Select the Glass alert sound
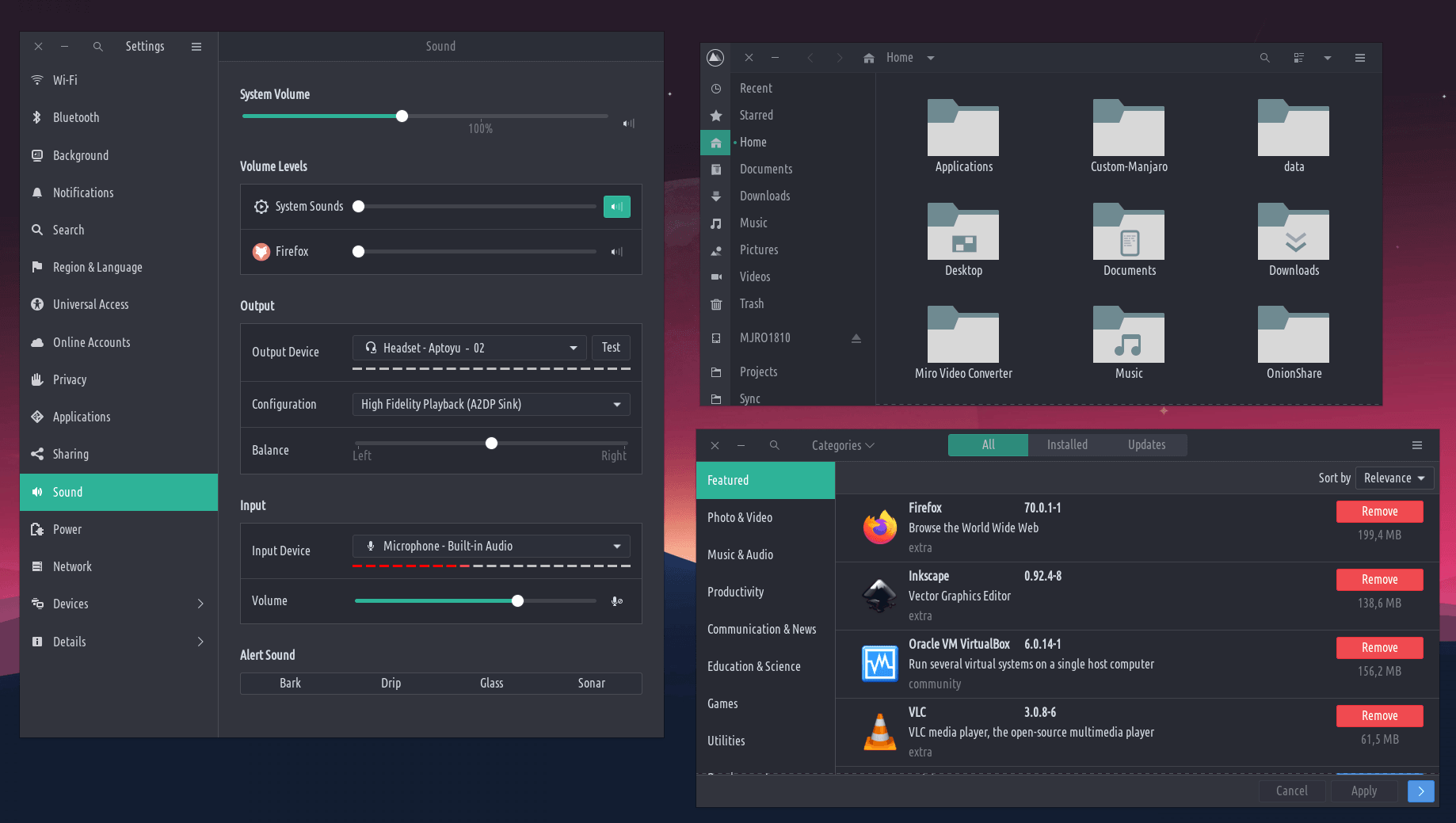 (491, 683)
